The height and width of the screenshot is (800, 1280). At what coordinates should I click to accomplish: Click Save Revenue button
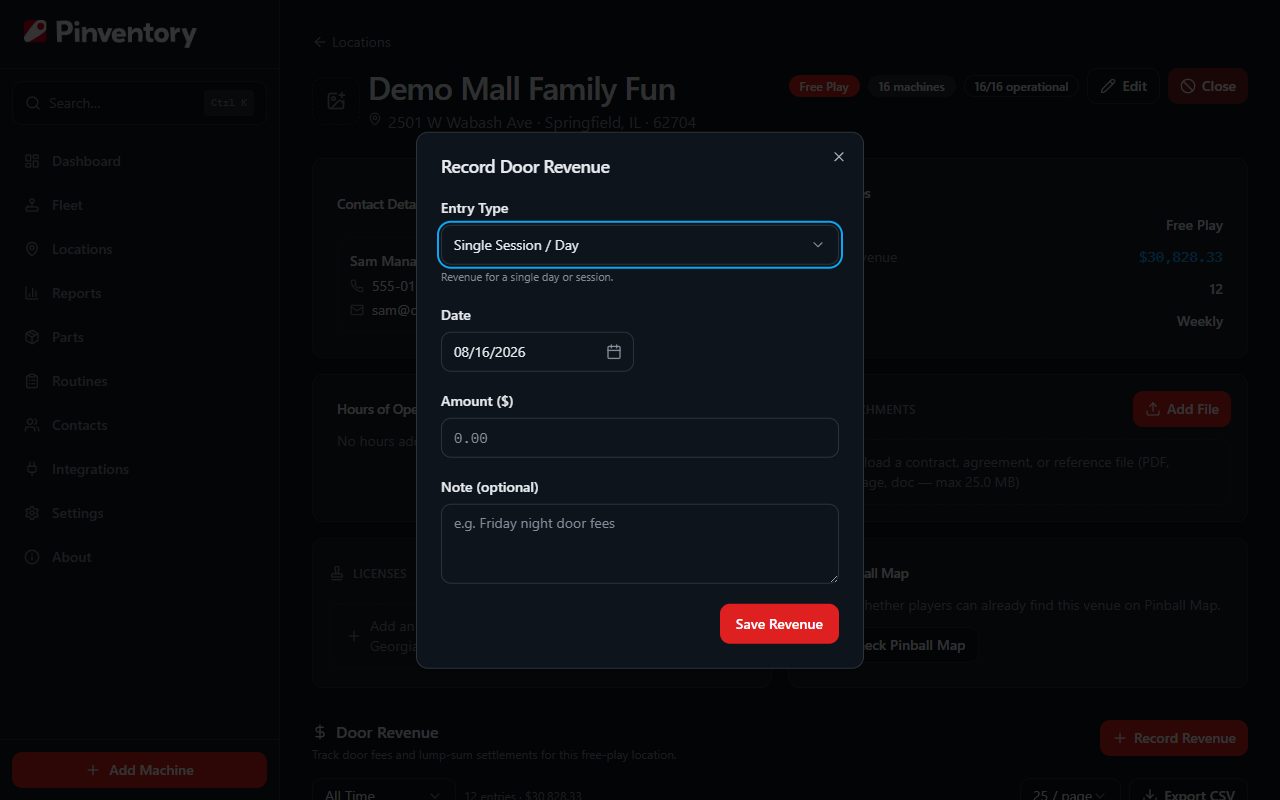tap(779, 624)
